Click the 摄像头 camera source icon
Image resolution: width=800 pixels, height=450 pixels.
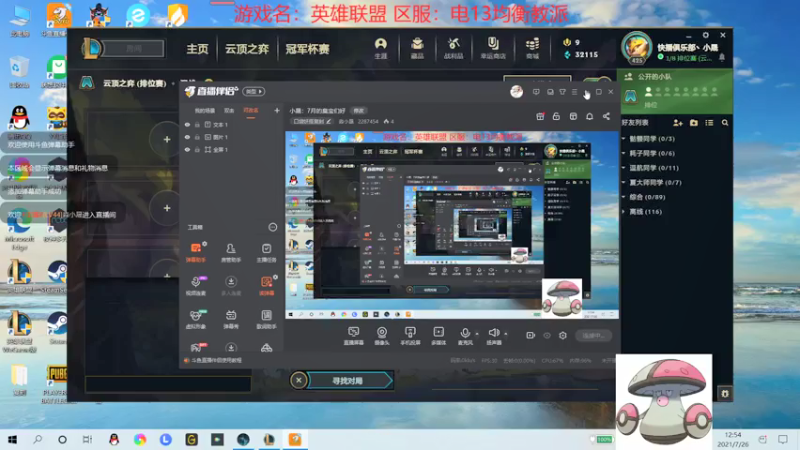[382, 336]
